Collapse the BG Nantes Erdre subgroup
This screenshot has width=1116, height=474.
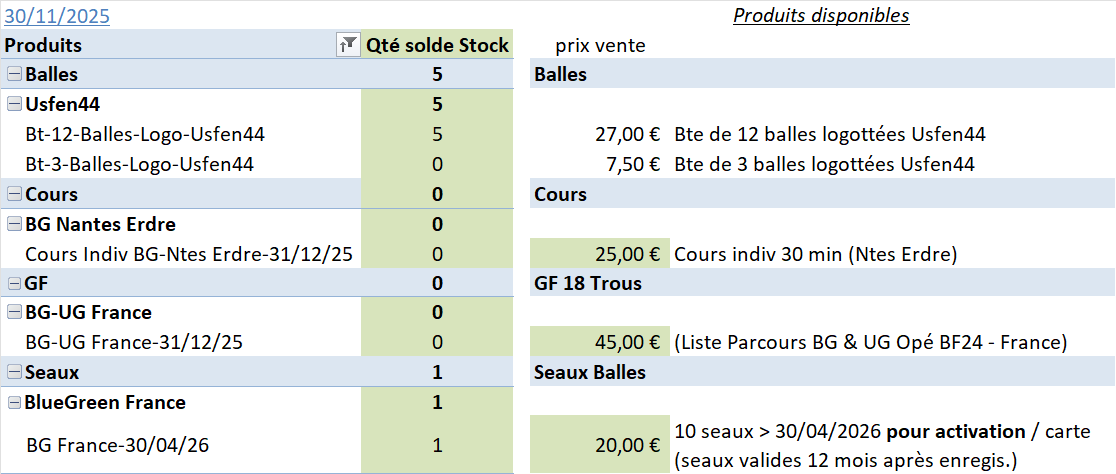point(14,224)
